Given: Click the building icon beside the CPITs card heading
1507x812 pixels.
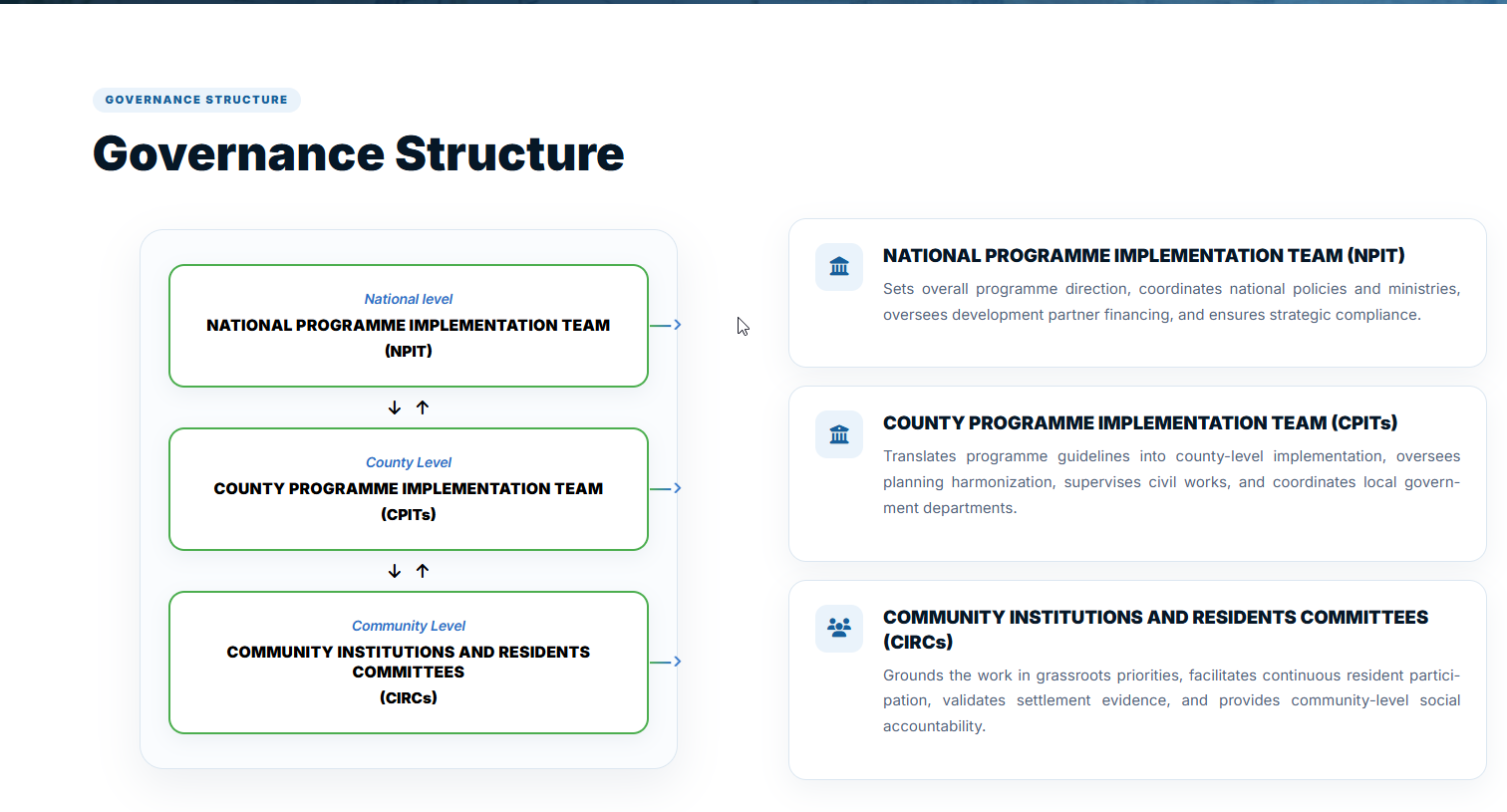Looking at the screenshot, I should (839, 434).
